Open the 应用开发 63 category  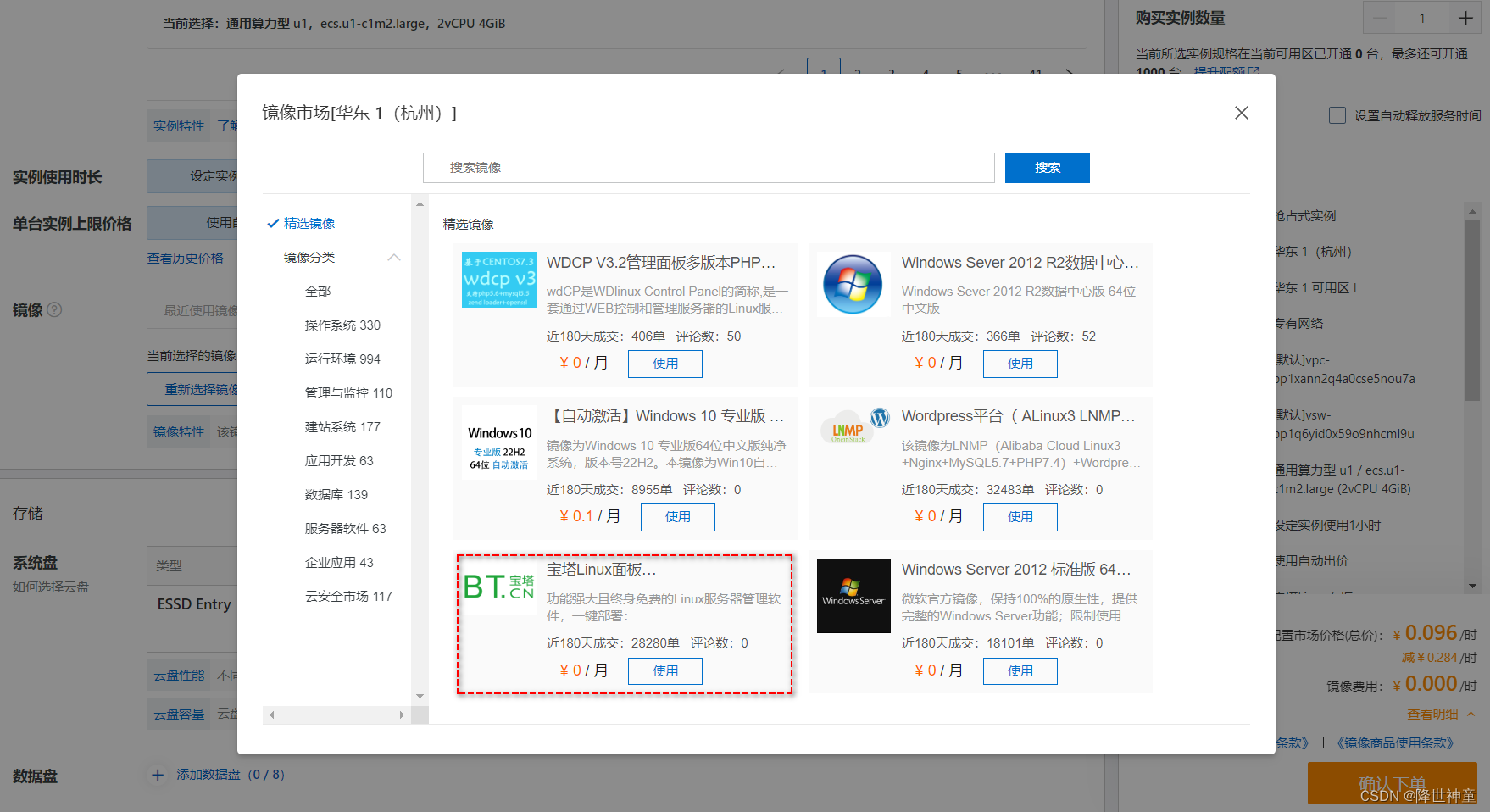tap(339, 460)
